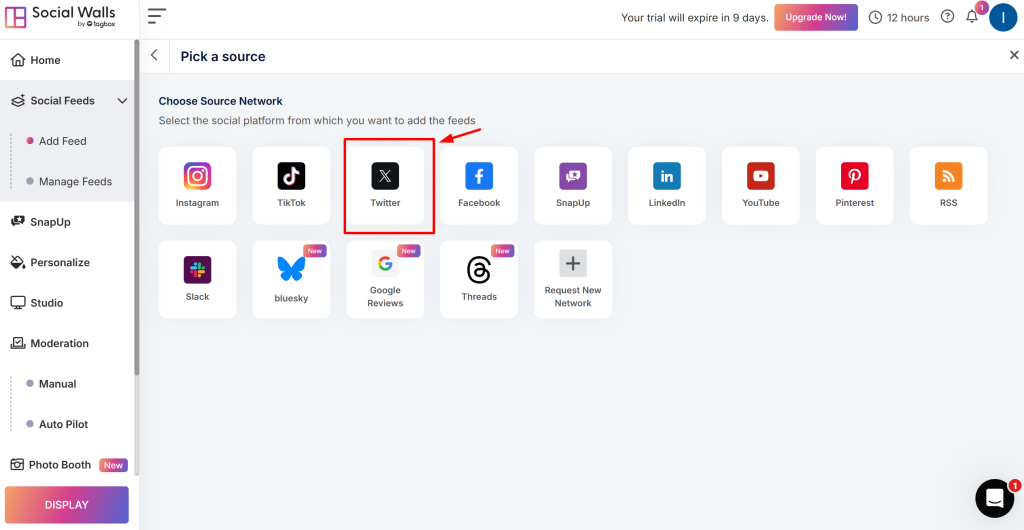Click the Request New Network tile

[x=573, y=279]
